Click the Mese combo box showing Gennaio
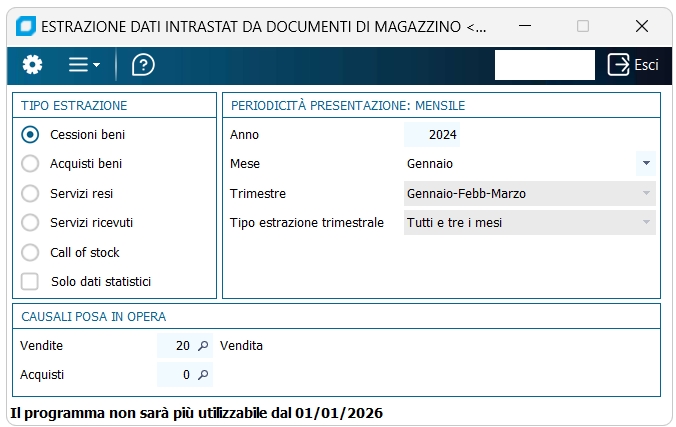The width and height of the screenshot is (676, 427). (x=529, y=163)
